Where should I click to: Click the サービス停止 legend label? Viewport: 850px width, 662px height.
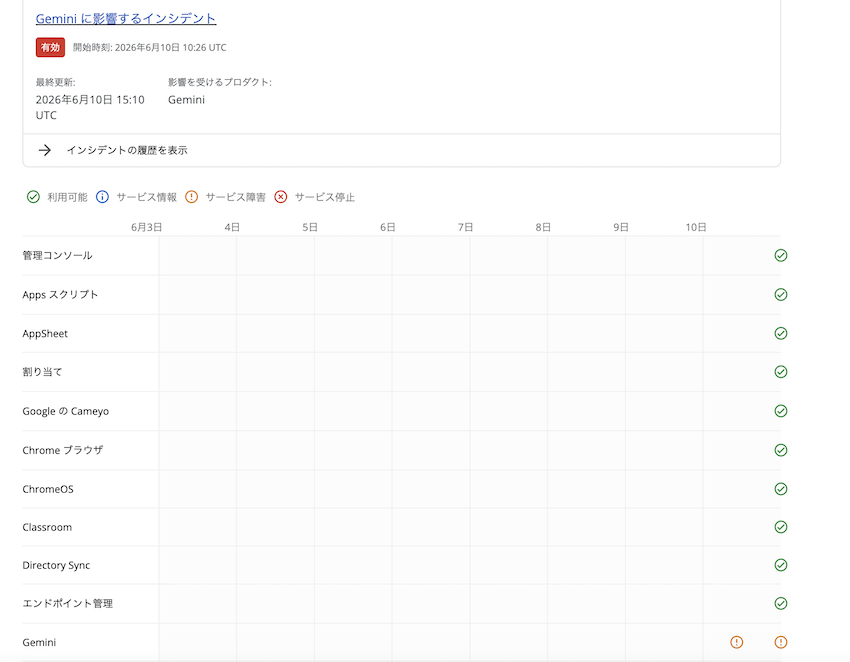325,197
